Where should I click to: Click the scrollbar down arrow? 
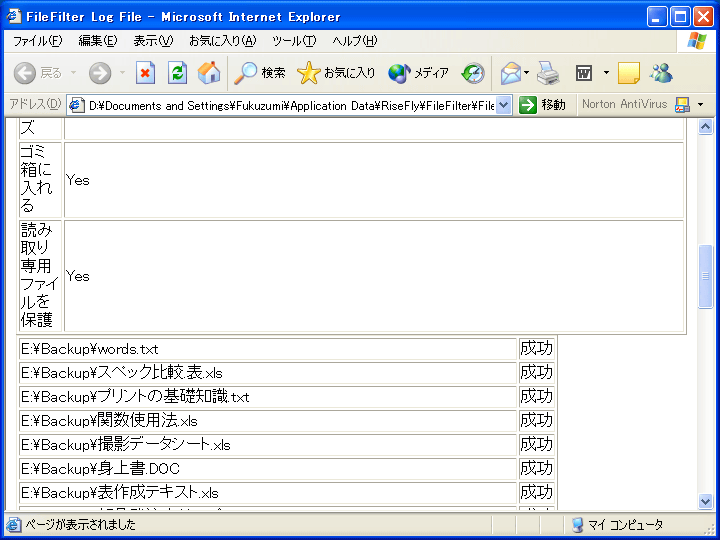[x=705, y=501]
